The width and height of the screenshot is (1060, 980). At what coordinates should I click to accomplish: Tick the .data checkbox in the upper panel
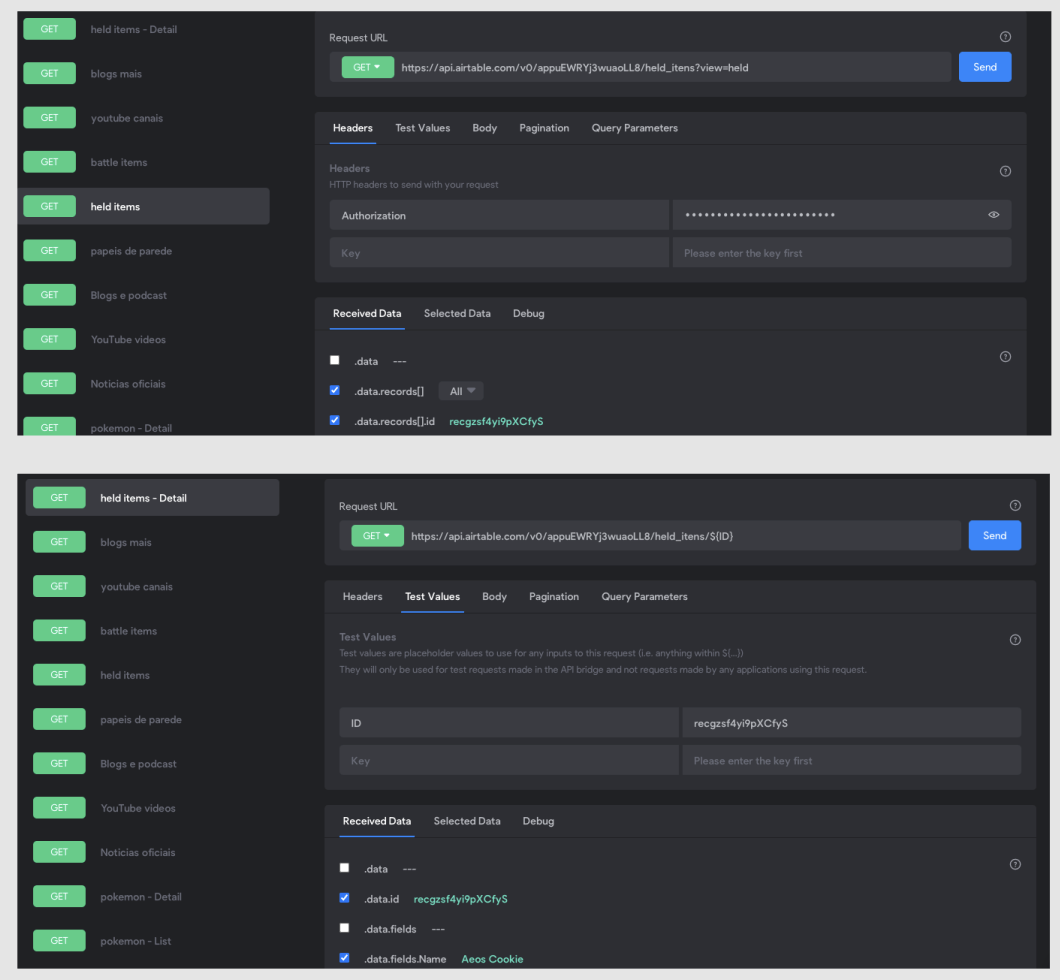click(335, 360)
